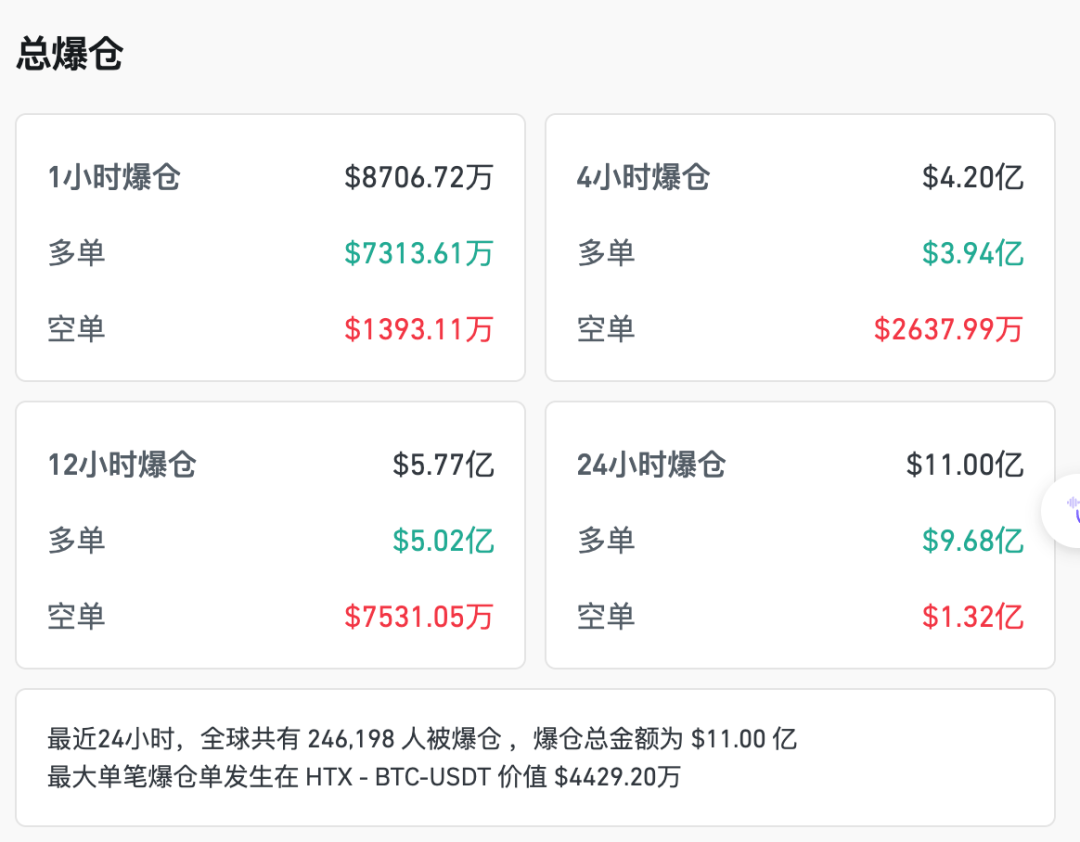The height and width of the screenshot is (842, 1080).
Task: Click the 24-hour card total $11.00亿
Action: pyautogui.click(x=964, y=465)
